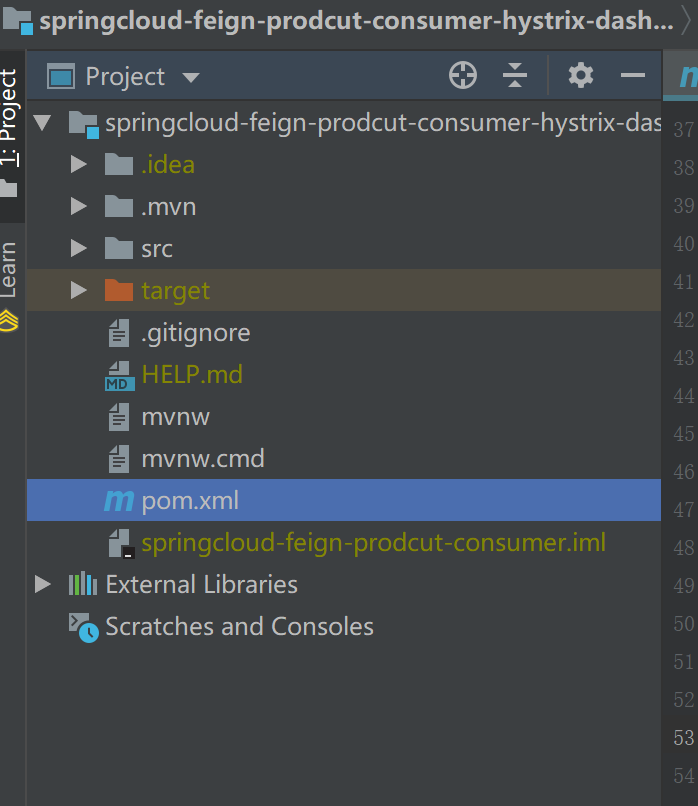Click the HELP.md markdown file icon
Viewport: 698px width, 806px height.
(120, 375)
